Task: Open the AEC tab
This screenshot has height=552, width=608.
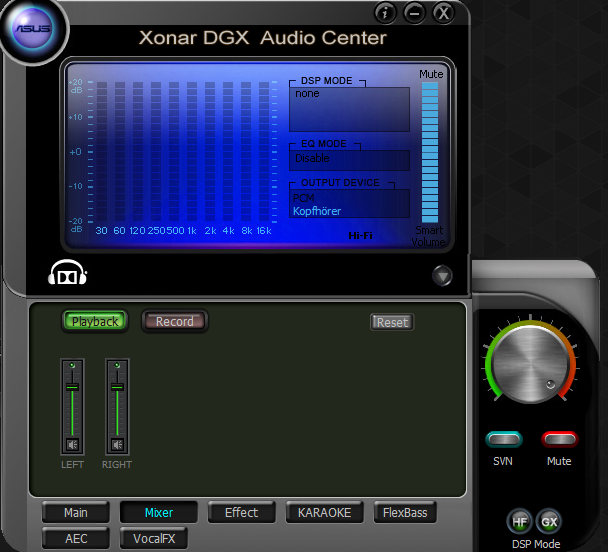Action: pos(76,538)
